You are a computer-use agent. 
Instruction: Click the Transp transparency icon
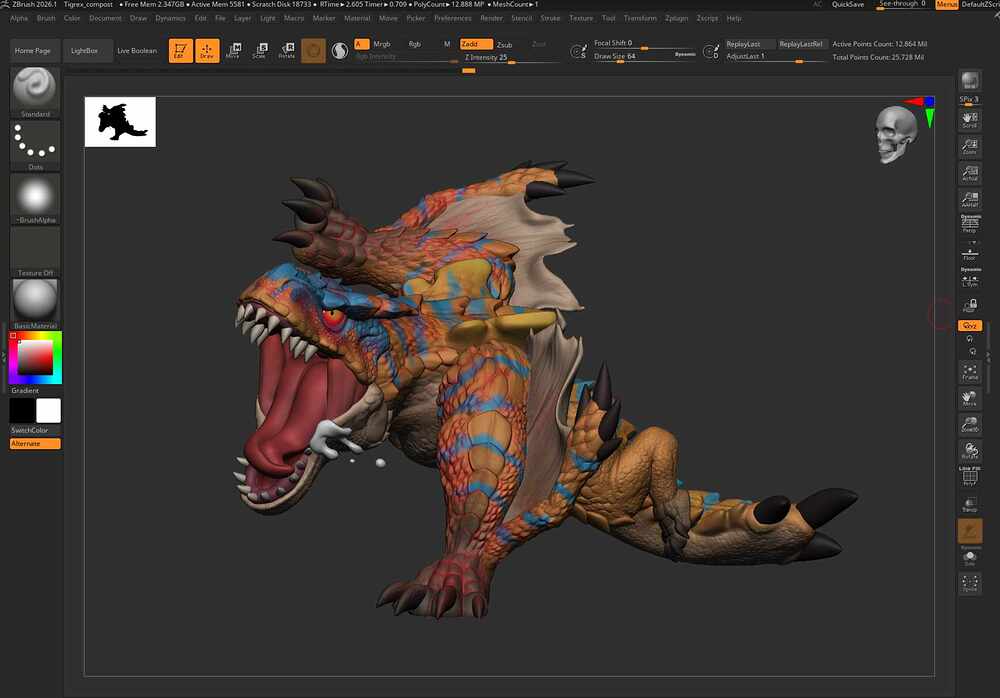[970, 505]
